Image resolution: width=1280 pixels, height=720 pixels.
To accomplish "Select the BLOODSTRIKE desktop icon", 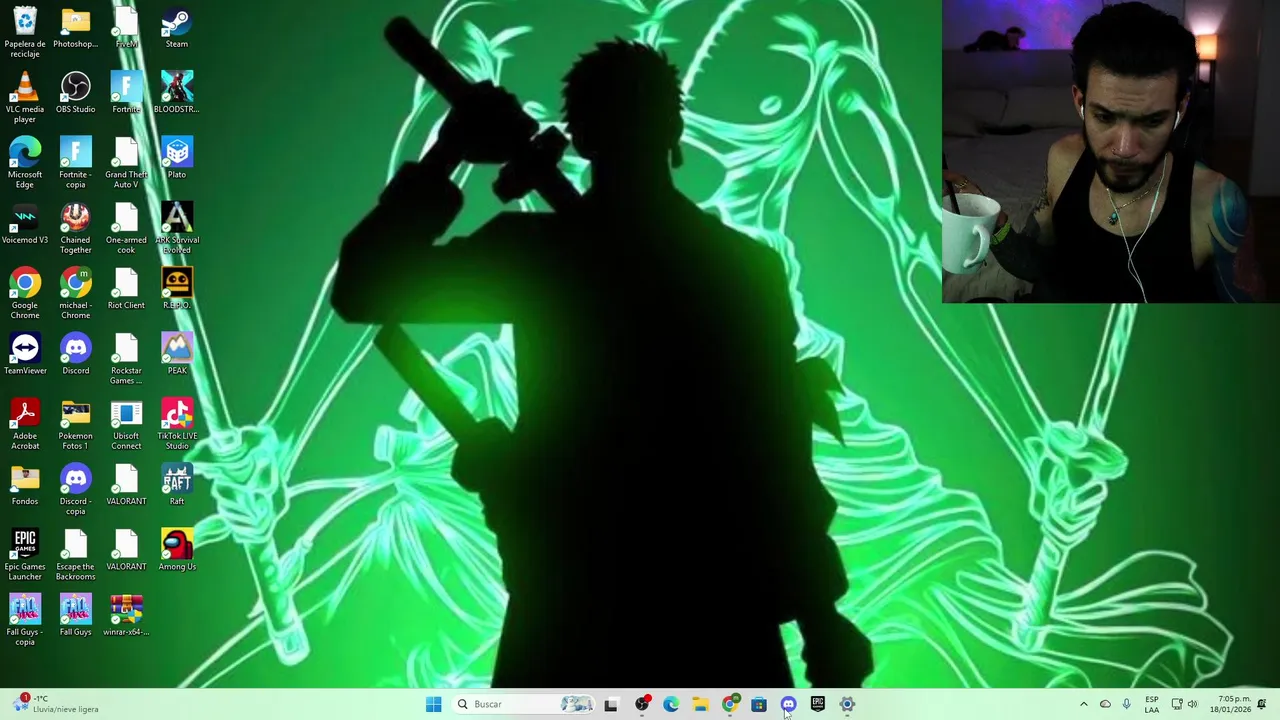I will (x=176, y=92).
